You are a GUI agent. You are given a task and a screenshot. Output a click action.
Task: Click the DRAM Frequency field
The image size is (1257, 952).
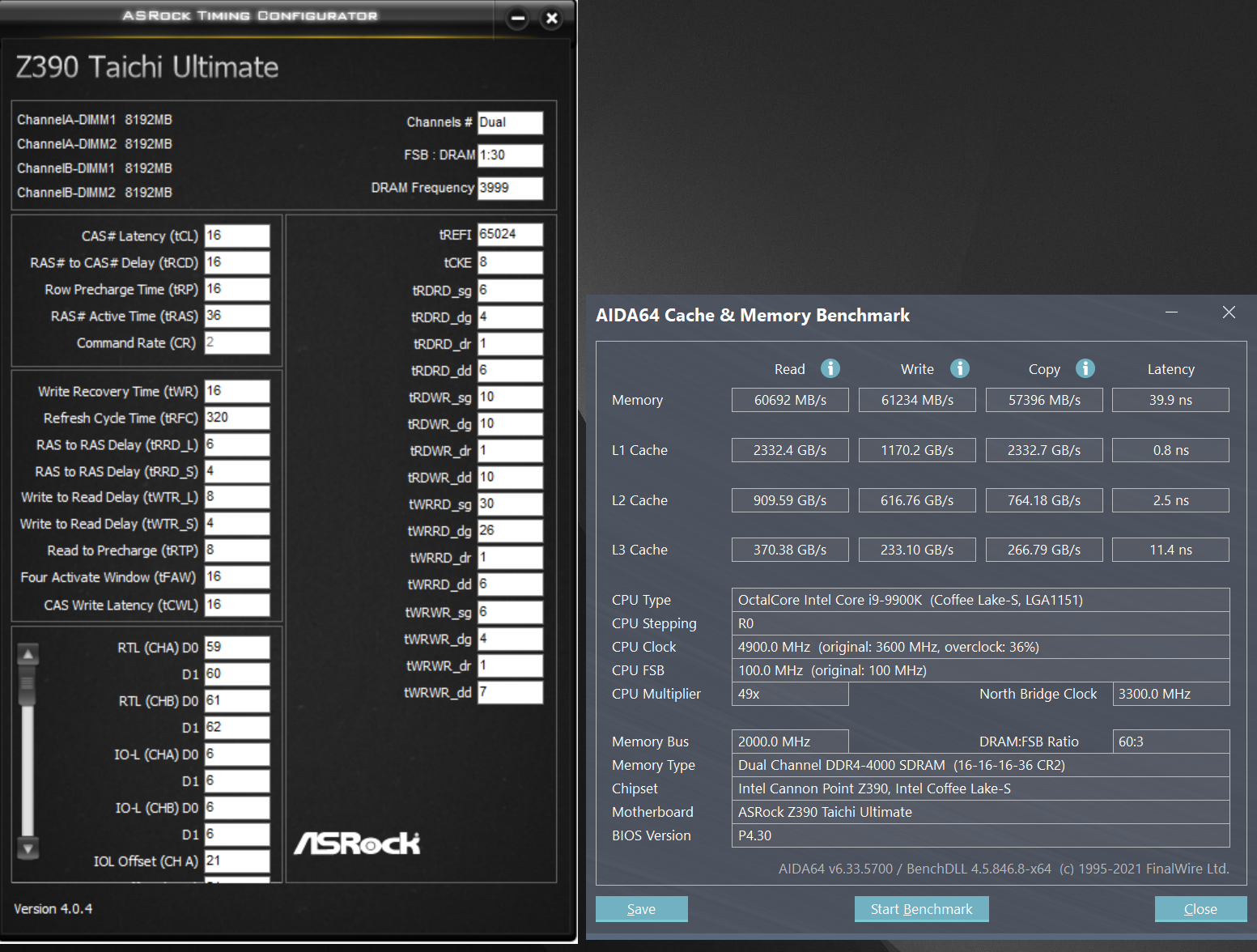[511, 188]
